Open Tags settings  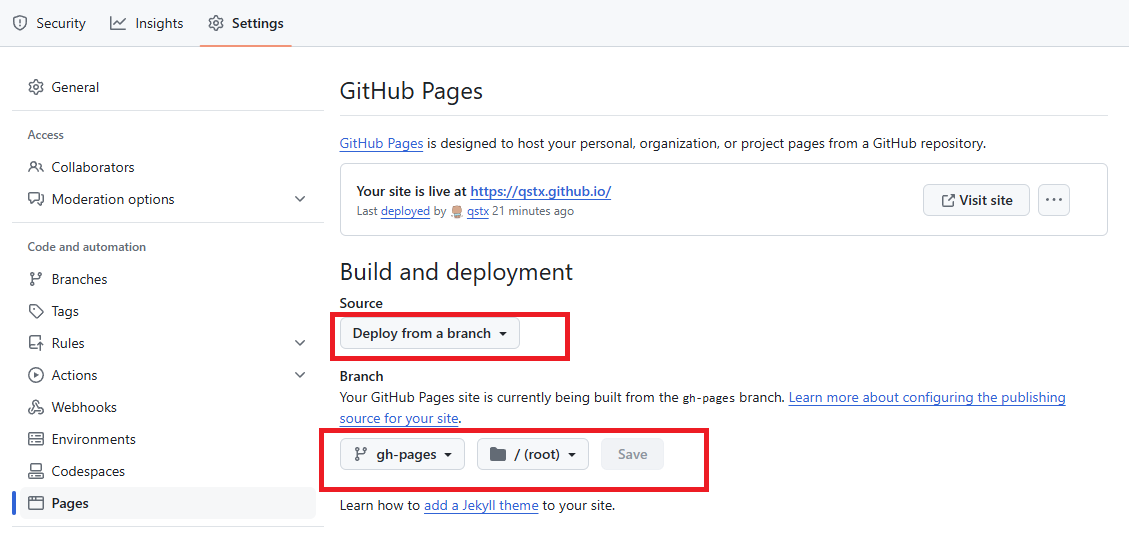(168, 311)
